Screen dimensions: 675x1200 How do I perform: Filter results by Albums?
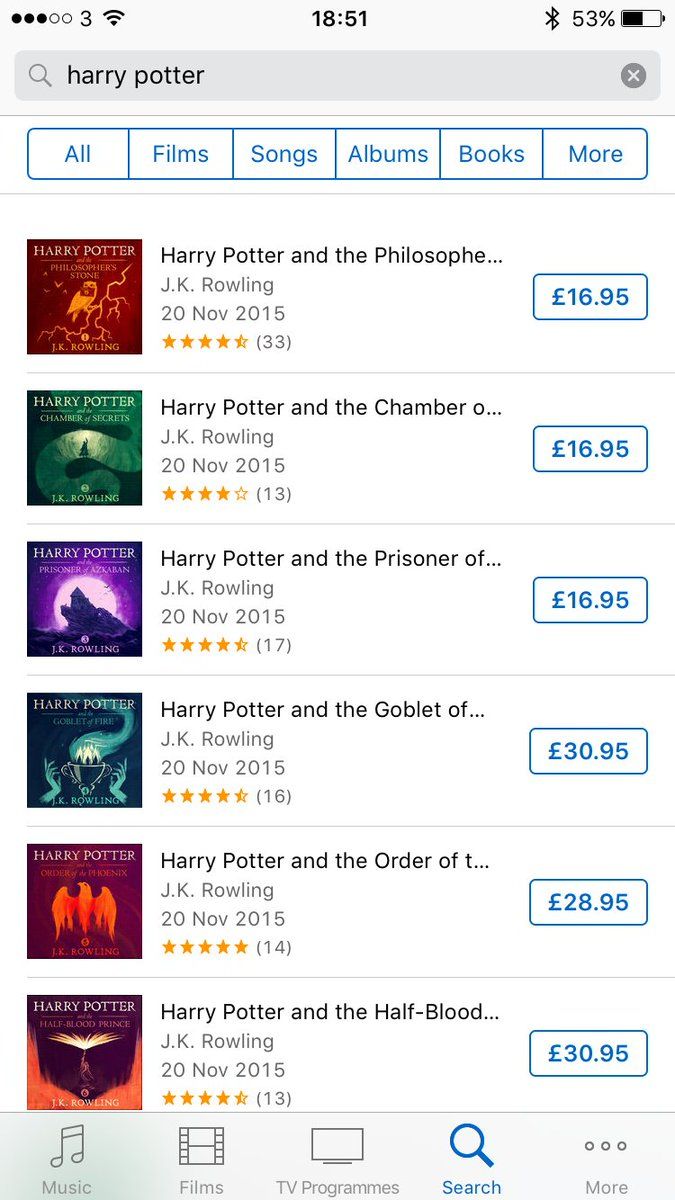point(388,154)
